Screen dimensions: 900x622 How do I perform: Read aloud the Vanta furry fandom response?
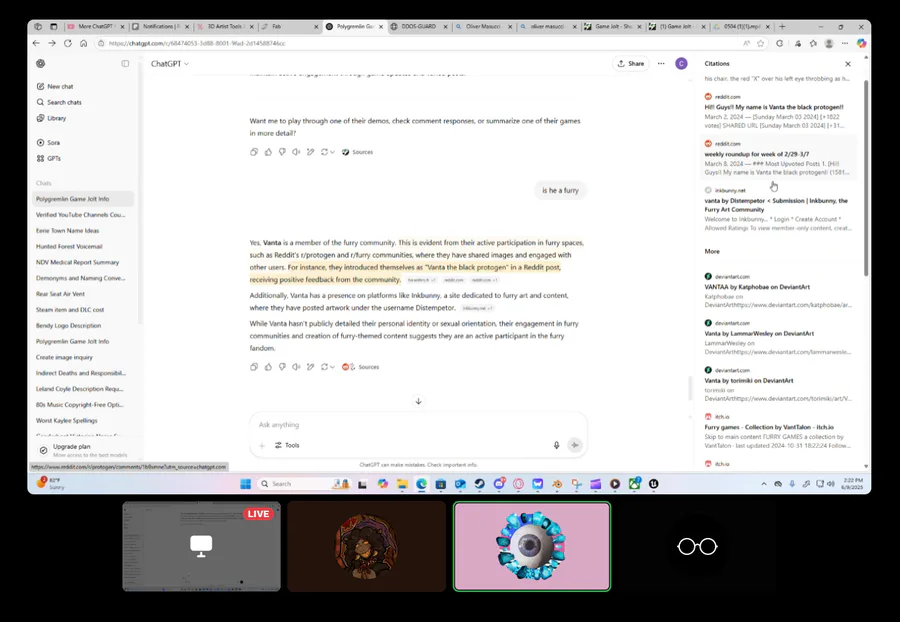(296, 367)
